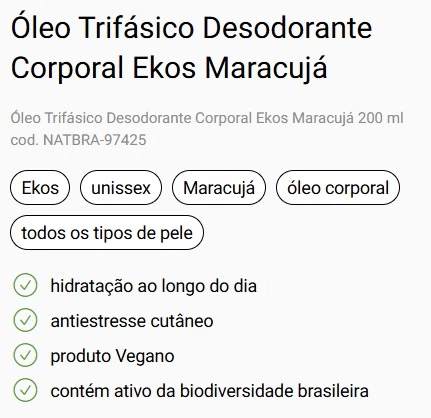Click the antiestresse cutâneo benefit text
The image size is (431, 418).
(132, 321)
